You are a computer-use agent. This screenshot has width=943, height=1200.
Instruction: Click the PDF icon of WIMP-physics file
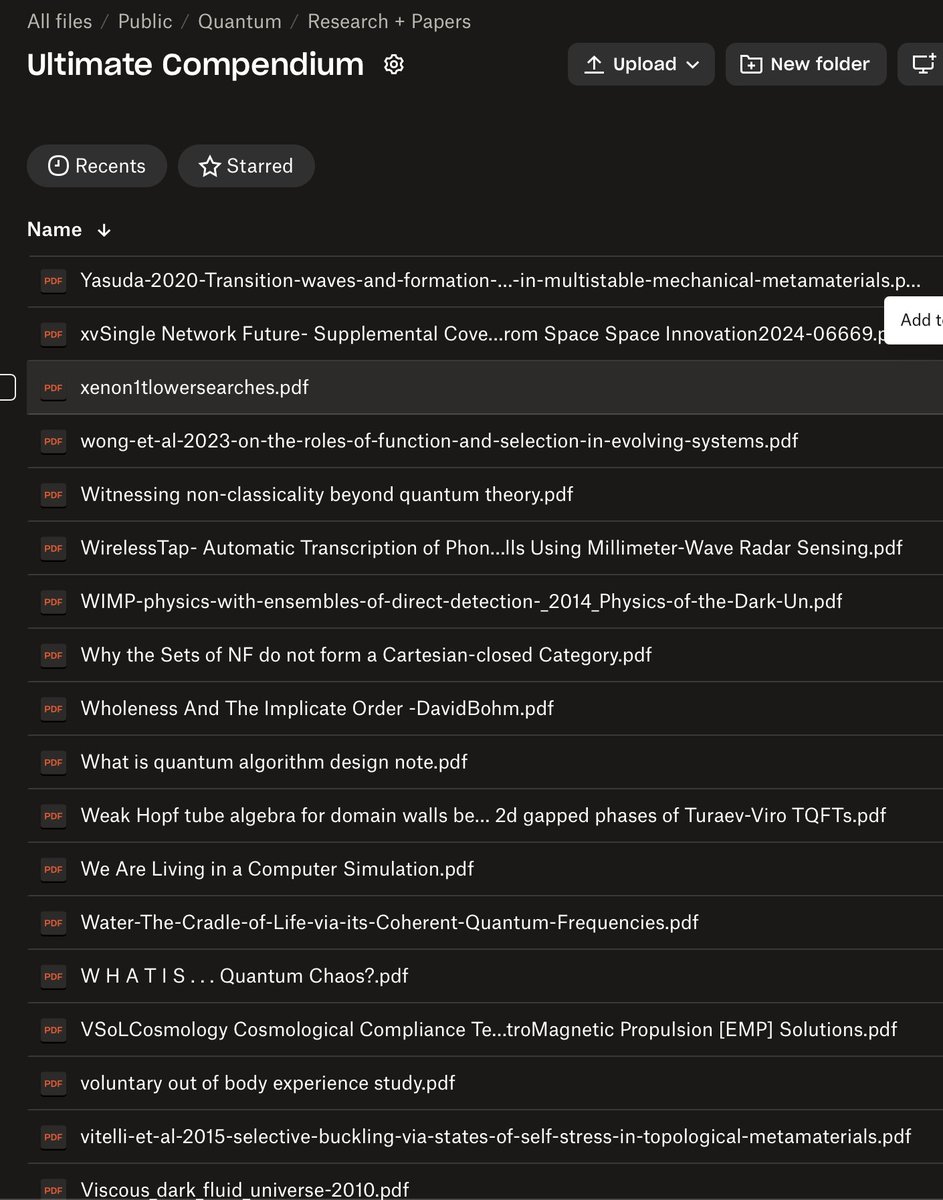pyautogui.click(x=53, y=601)
